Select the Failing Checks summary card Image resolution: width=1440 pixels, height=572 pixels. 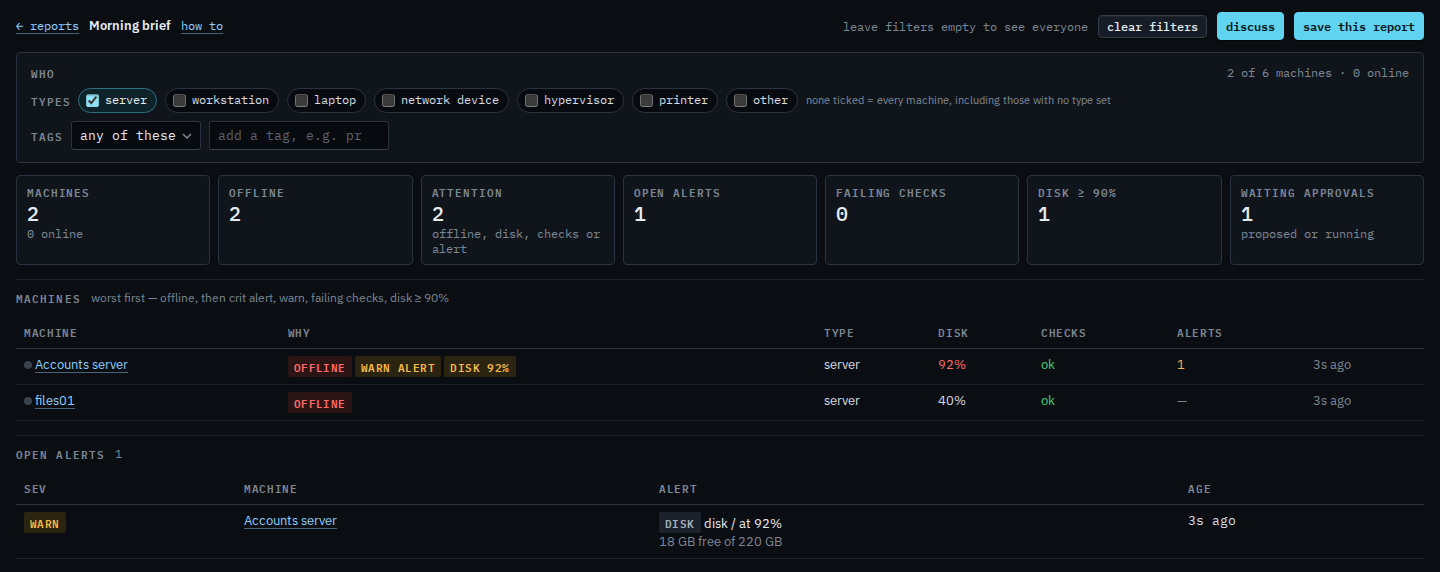tap(922, 220)
